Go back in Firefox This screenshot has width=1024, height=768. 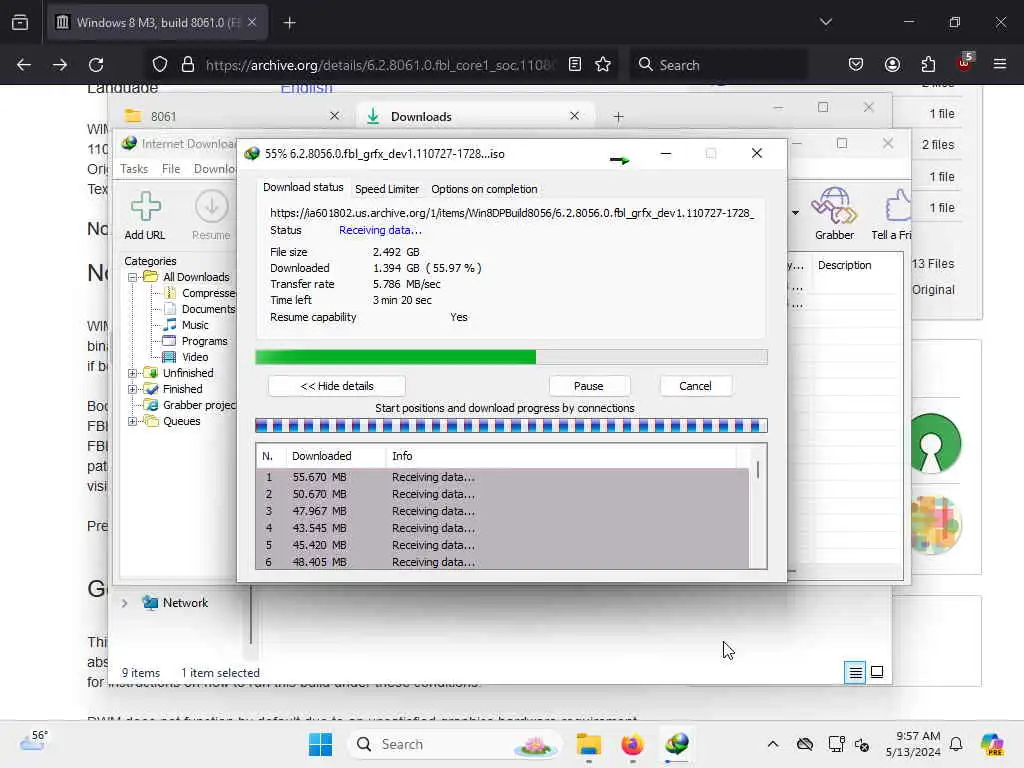pos(24,65)
